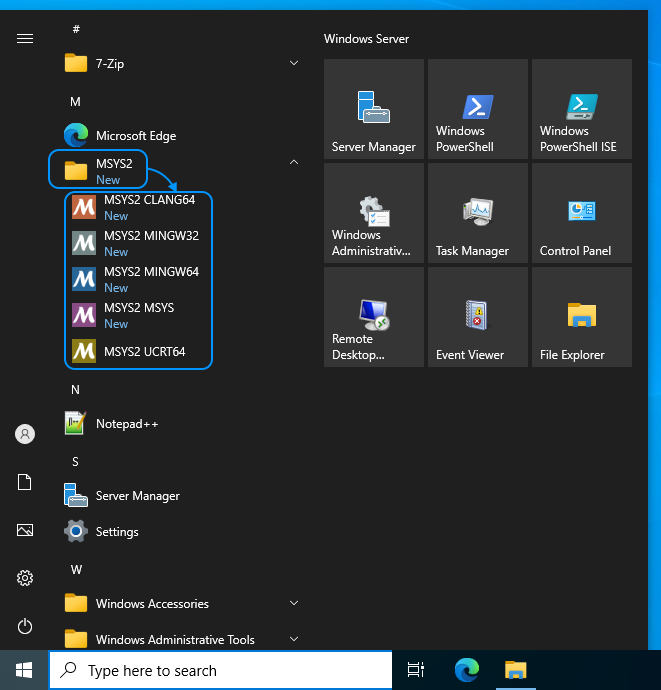Open the File Explorer tile
The width and height of the screenshot is (661, 690).
click(582, 317)
